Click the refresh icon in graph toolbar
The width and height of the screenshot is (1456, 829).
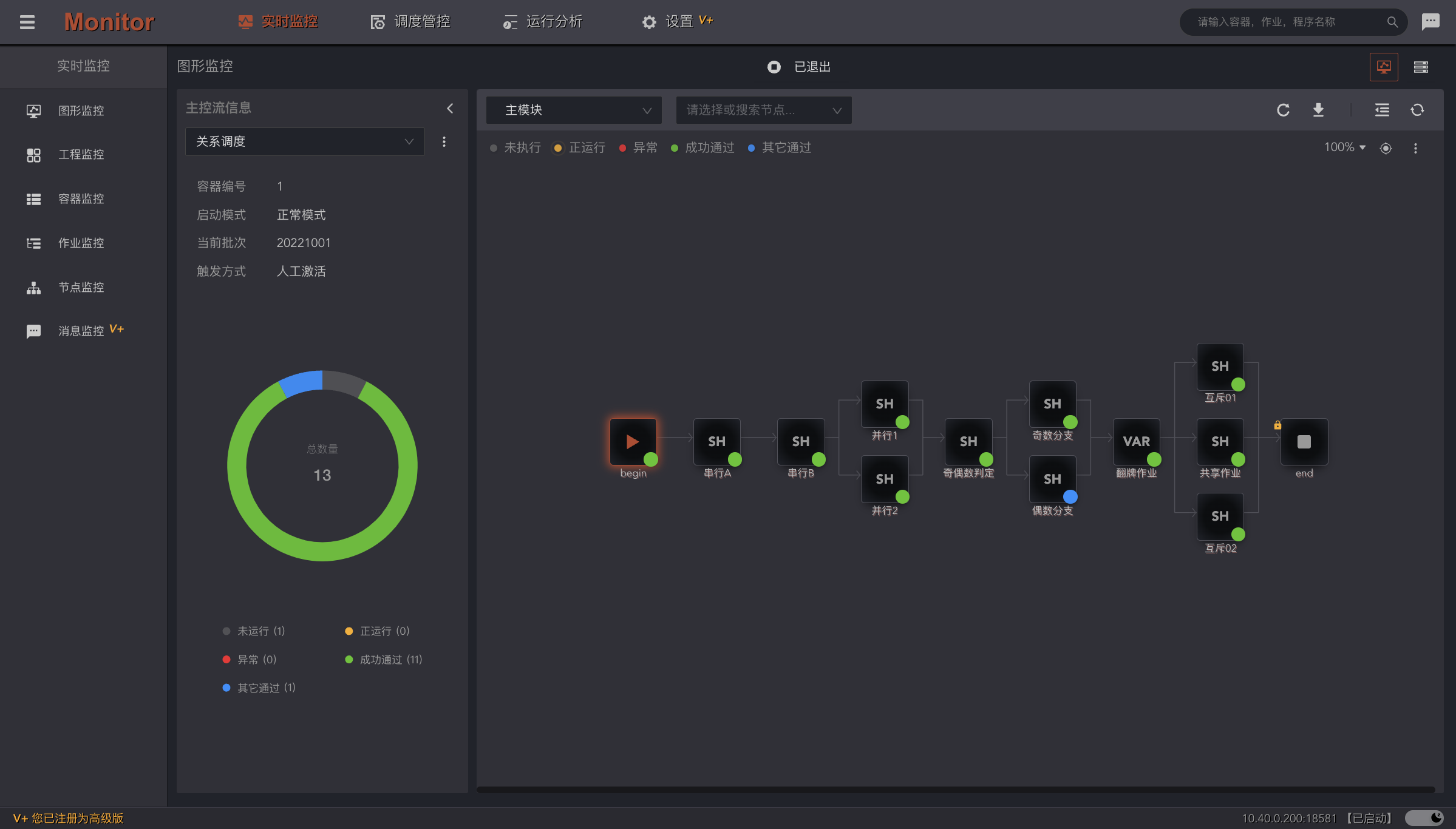(x=1283, y=110)
